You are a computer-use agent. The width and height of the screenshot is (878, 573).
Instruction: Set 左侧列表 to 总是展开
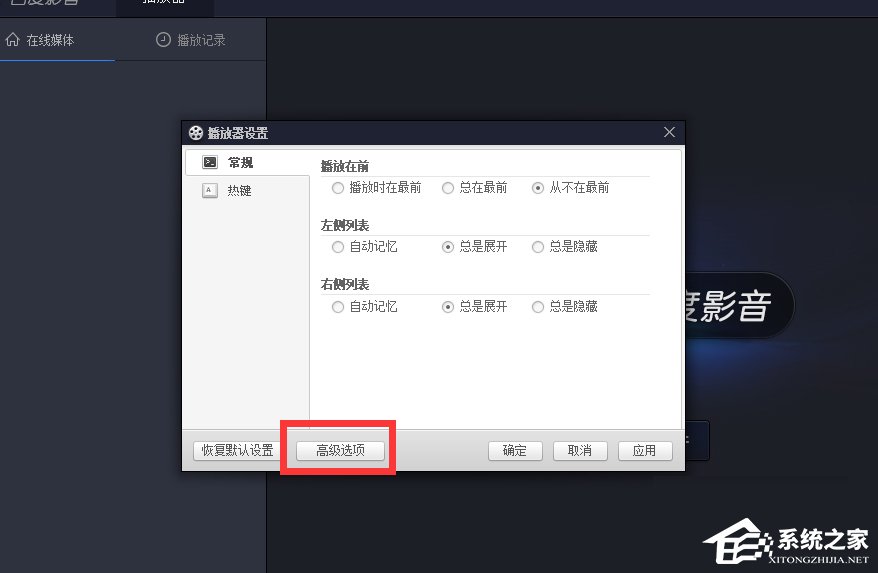[448, 247]
